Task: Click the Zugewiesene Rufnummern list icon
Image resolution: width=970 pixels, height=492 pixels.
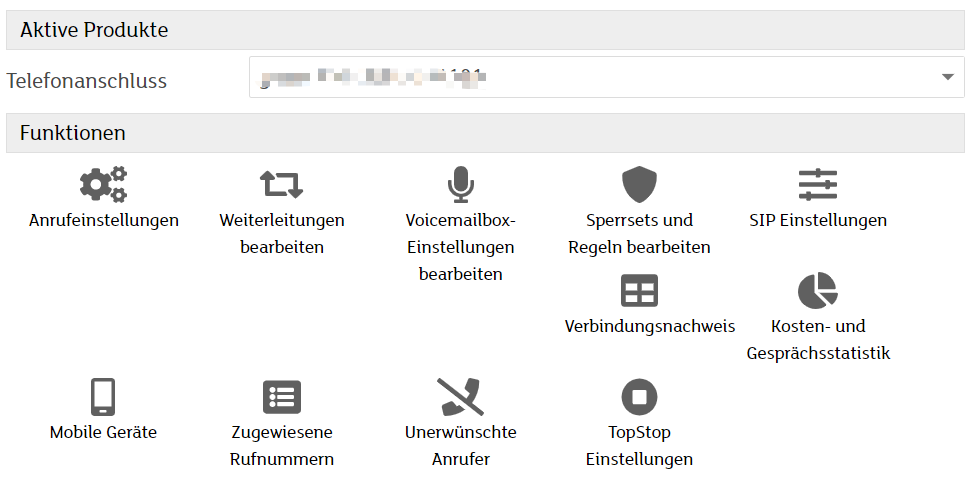Action: (x=281, y=397)
